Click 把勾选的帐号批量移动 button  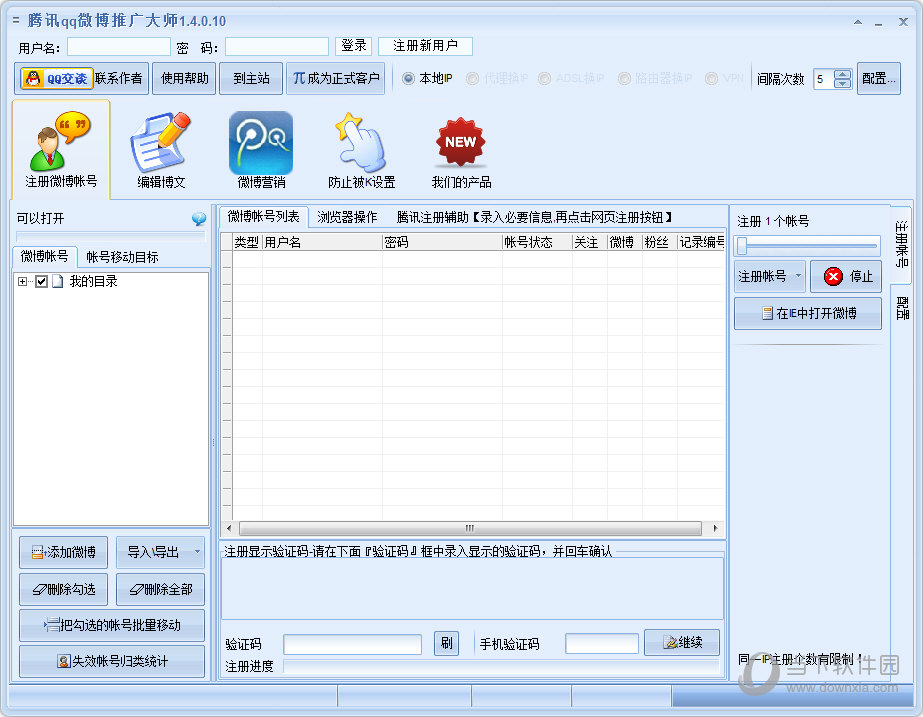[112, 625]
